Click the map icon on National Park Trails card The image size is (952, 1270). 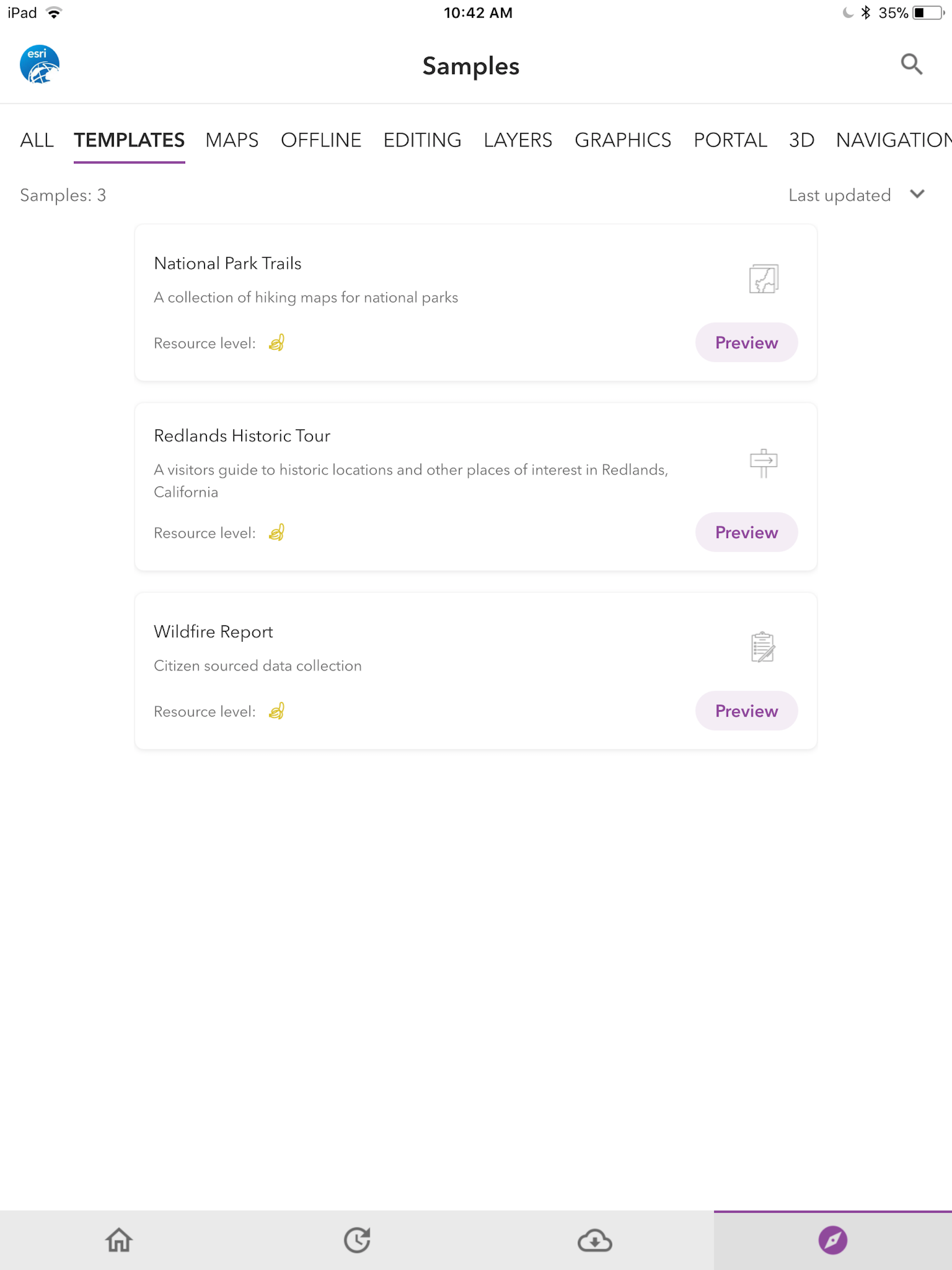coord(763,279)
